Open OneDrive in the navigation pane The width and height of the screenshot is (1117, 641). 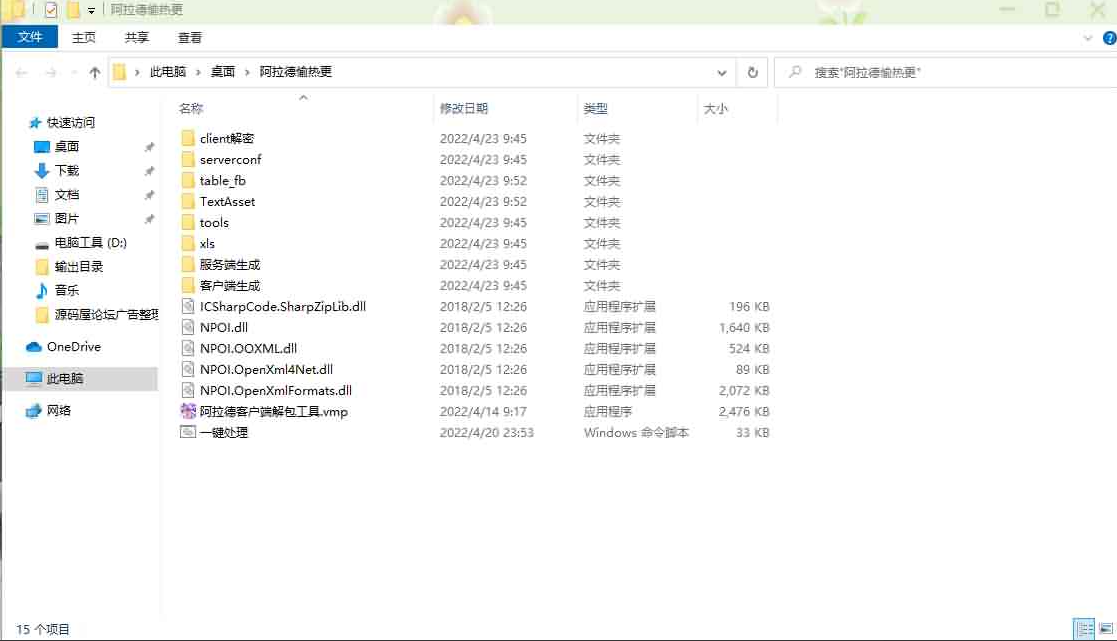[73, 347]
